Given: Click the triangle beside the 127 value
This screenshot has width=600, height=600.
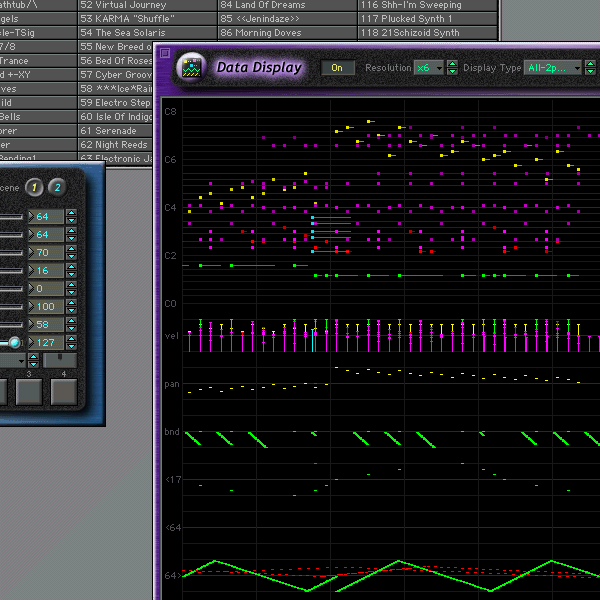Looking at the screenshot, I should click(31, 342).
